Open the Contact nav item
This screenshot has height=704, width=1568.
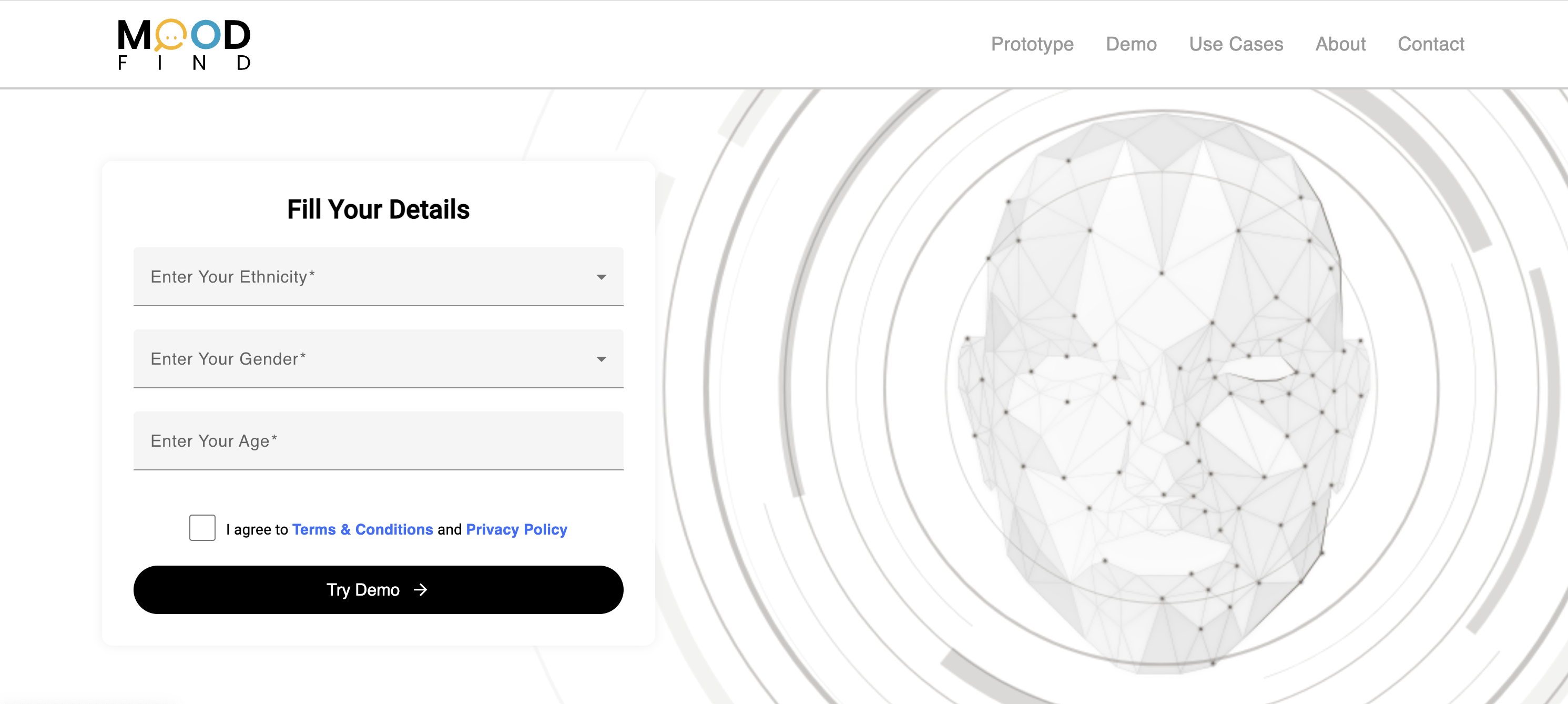(1430, 44)
